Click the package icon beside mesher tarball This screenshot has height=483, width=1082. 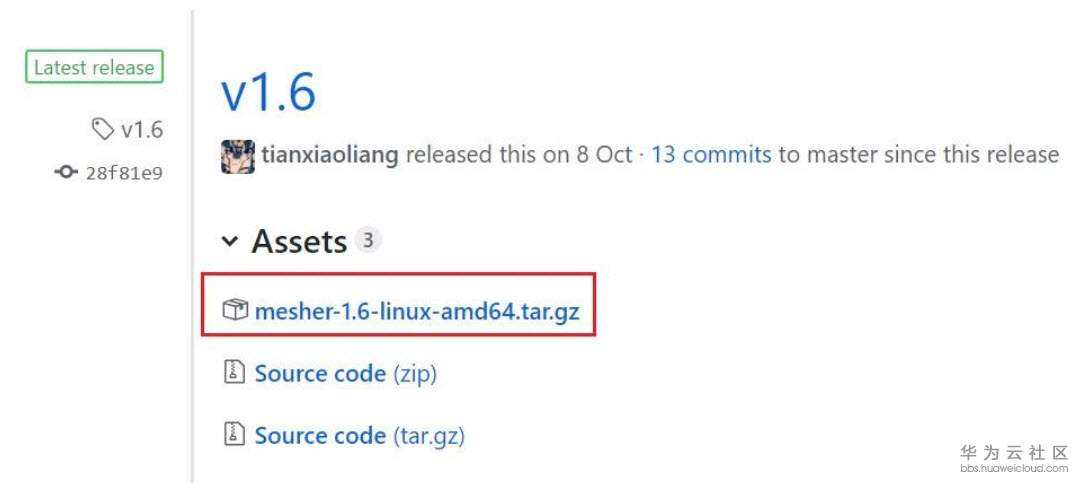pos(235,311)
